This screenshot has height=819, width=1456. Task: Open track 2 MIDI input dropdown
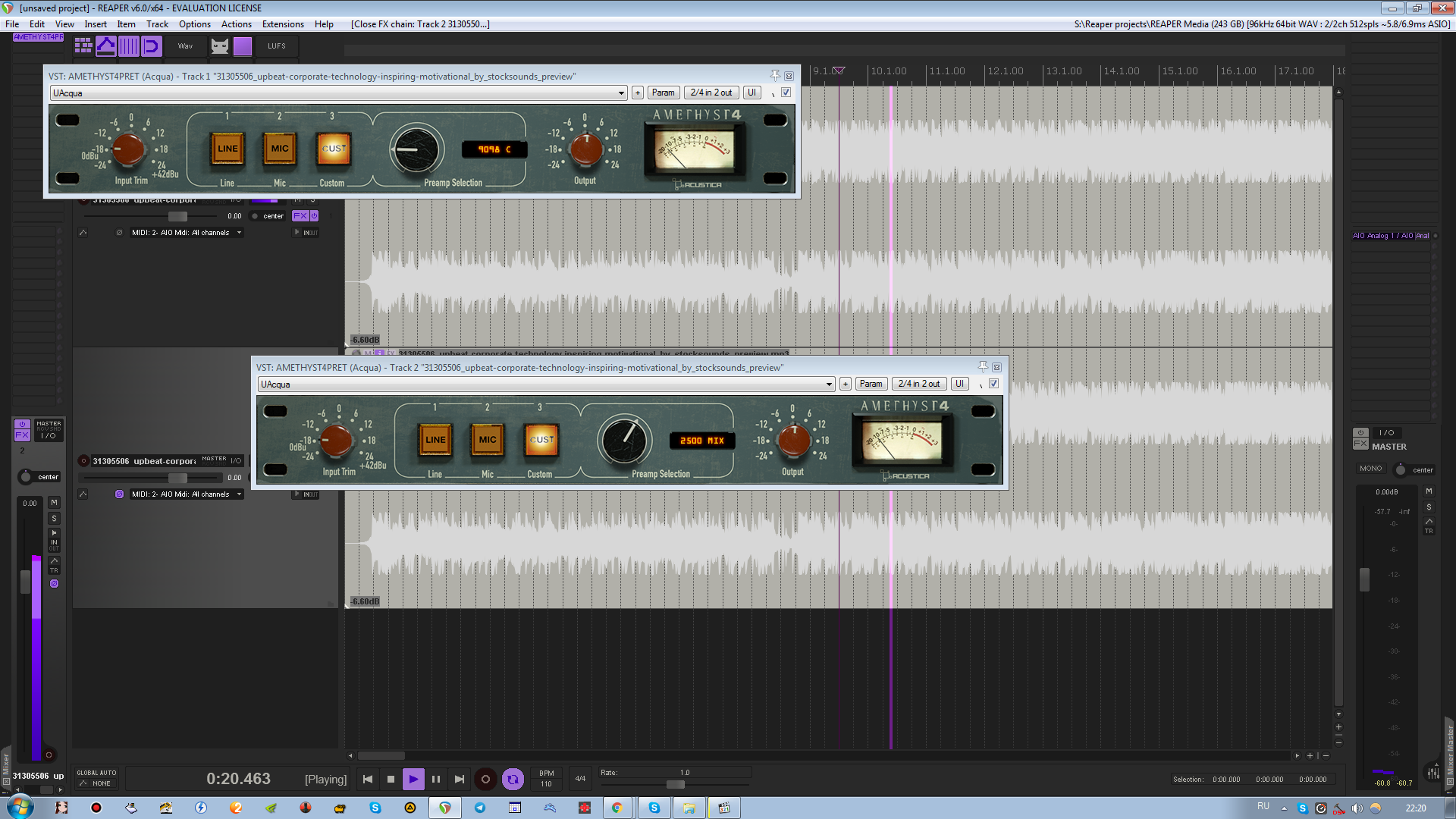187,494
